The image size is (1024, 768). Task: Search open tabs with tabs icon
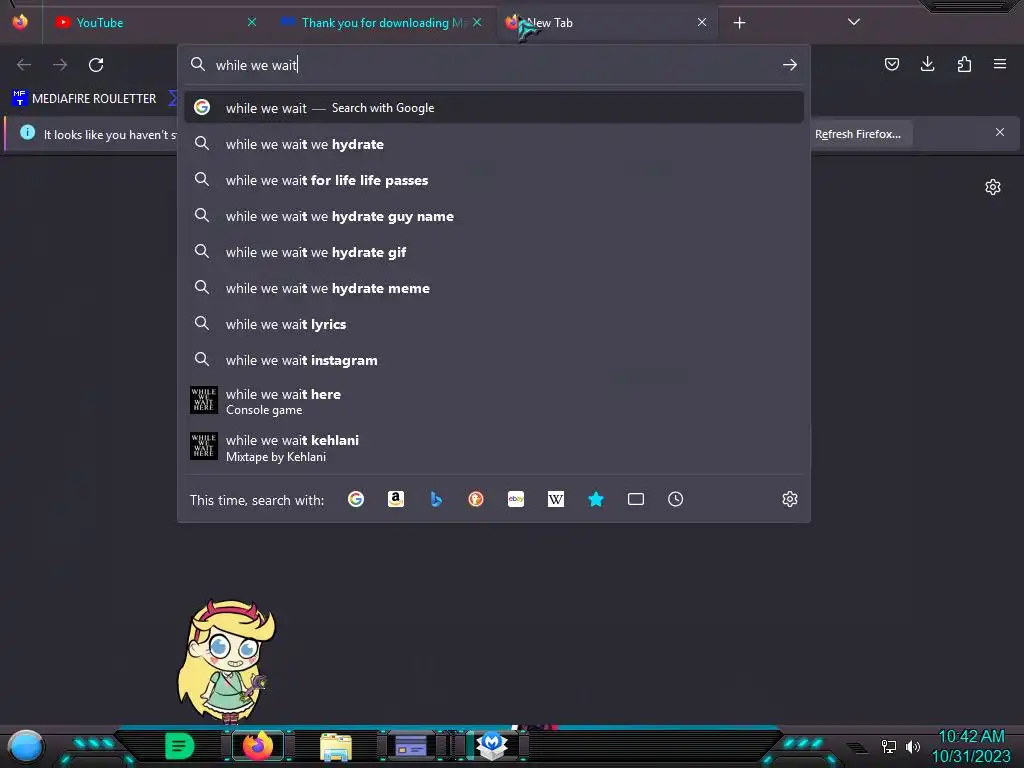pyautogui.click(x=635, y=499)
